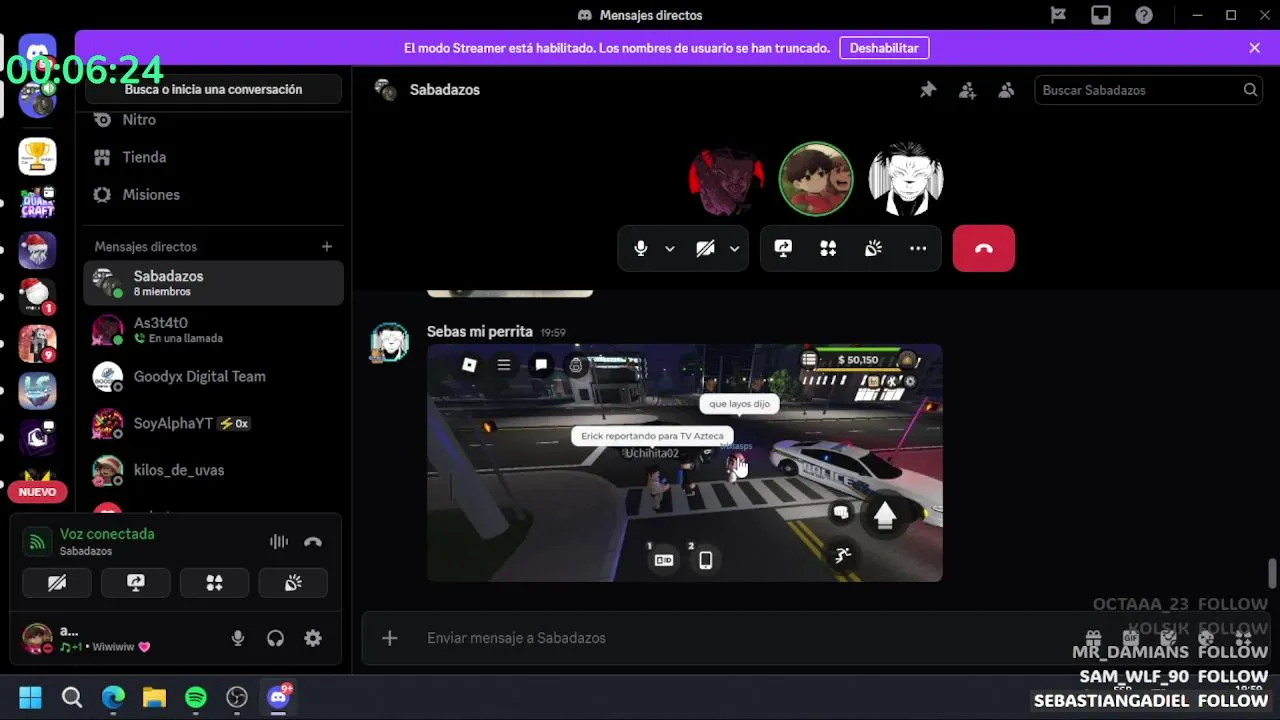Select the red-haired call participant avatar
The height and width of the screenshot is (720, 1280).
tap(726, 179)
